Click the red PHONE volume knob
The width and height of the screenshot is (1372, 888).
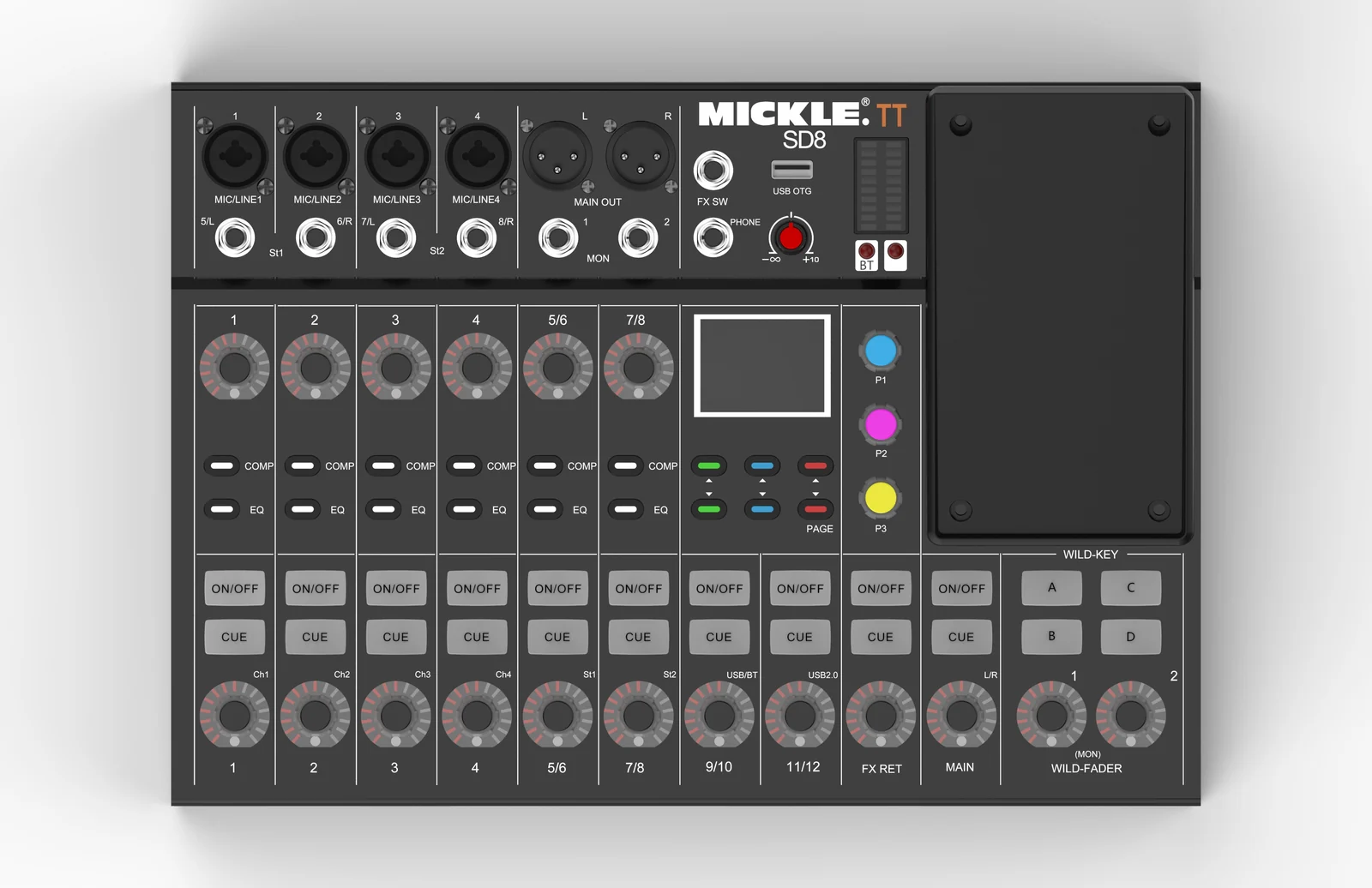(791, 237)
